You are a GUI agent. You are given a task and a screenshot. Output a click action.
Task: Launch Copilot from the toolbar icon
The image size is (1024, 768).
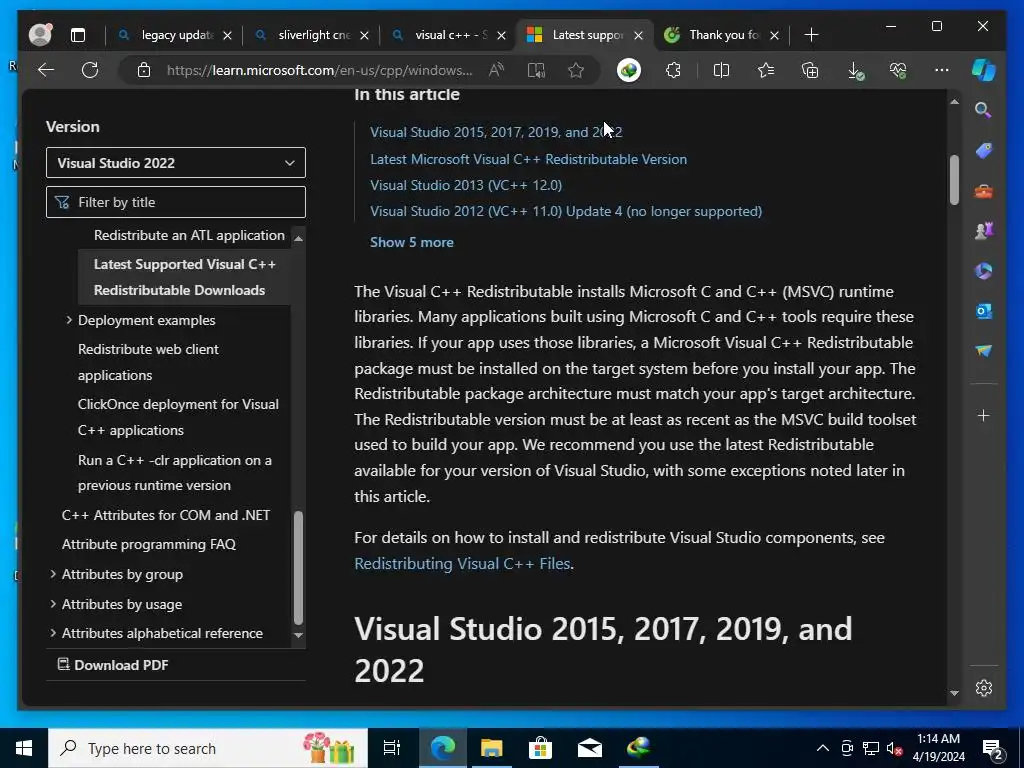tap(984, 70)
